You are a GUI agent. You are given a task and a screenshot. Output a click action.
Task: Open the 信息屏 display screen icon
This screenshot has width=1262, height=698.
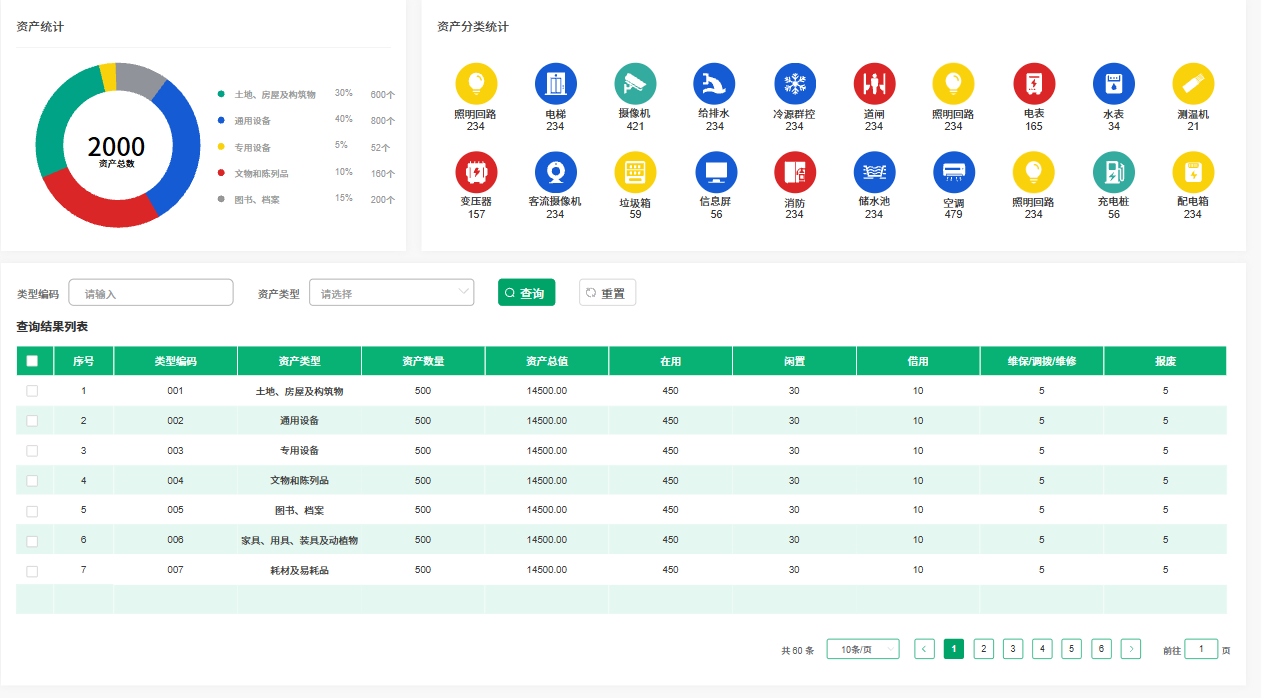coord(716,172)
